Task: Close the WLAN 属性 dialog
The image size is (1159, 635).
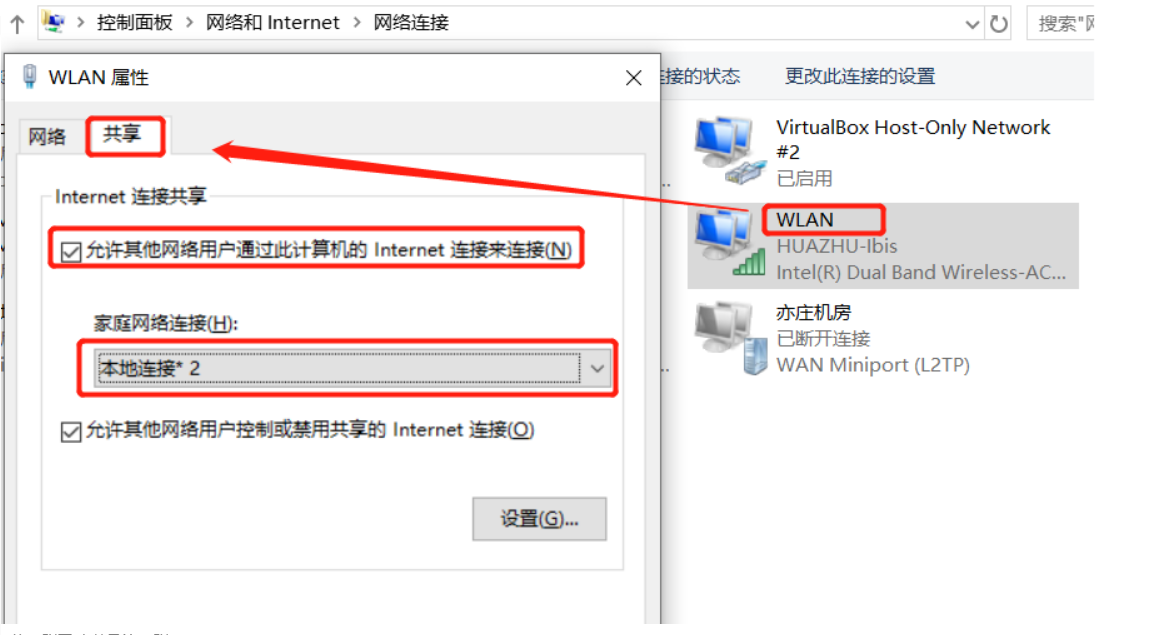Action: click(x=633, y=78)
